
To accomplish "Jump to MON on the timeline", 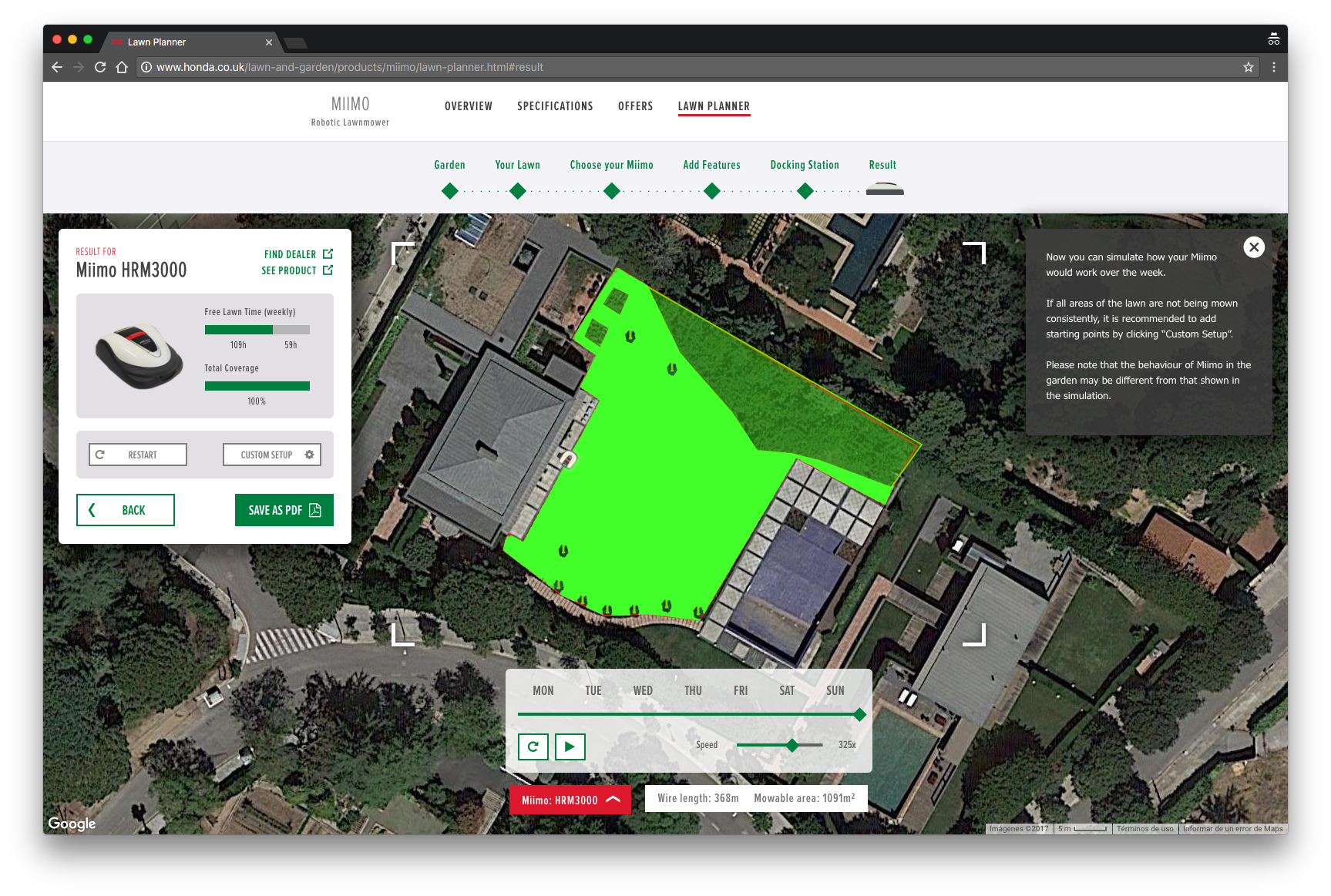I will click(543, 691).
